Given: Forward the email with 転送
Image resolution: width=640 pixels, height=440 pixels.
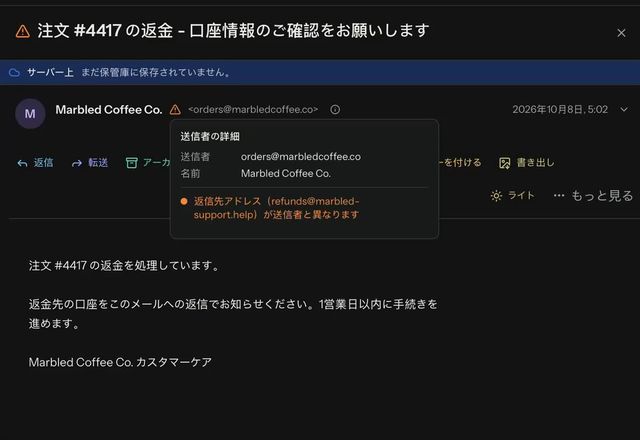Looking at the screenshot, I should point(90,163).
